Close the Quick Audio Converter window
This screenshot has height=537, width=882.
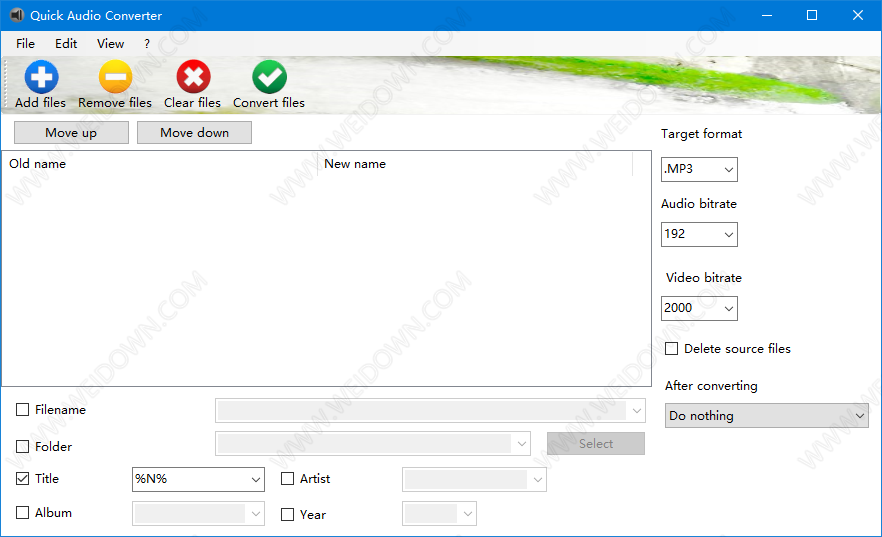click(858, 15)
